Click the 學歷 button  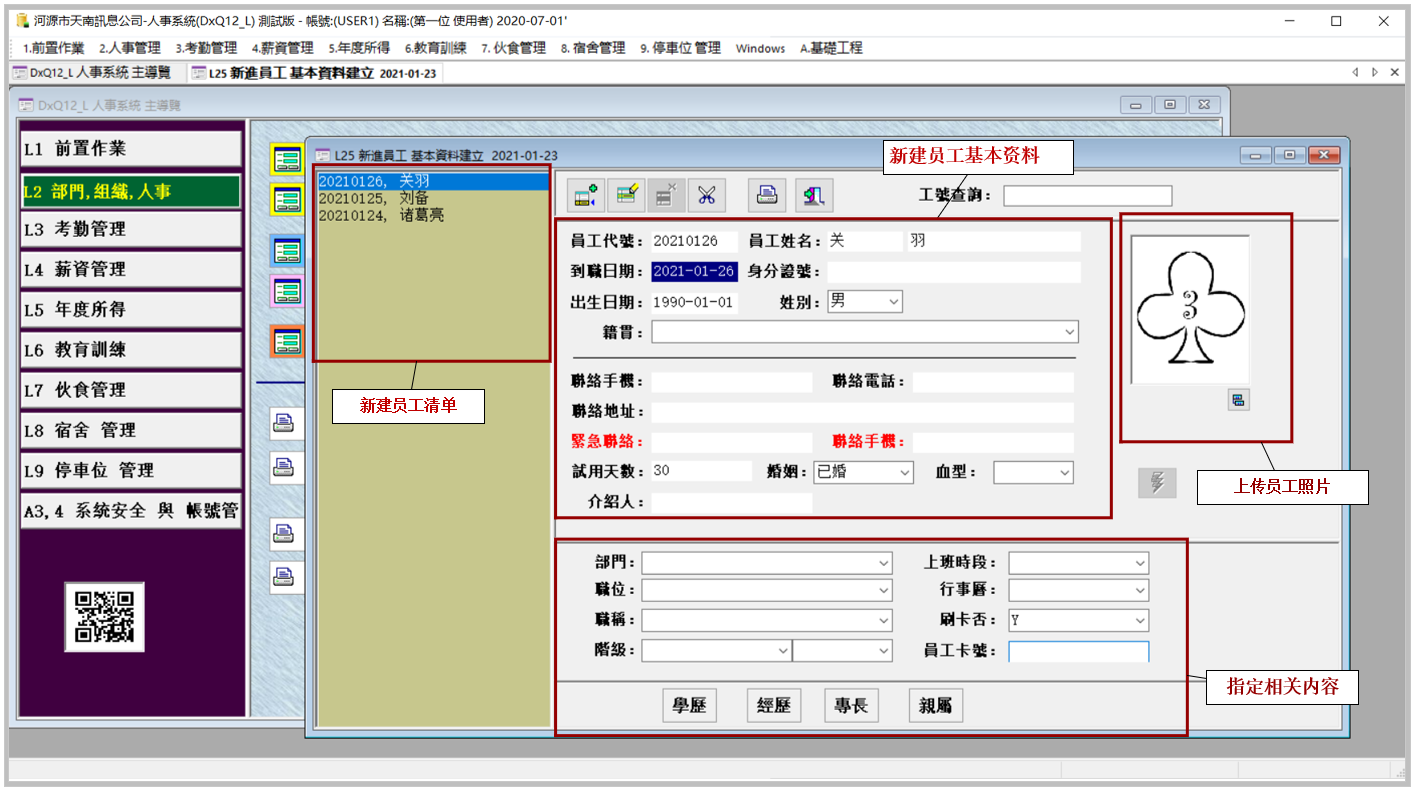[x=690, y=706]
